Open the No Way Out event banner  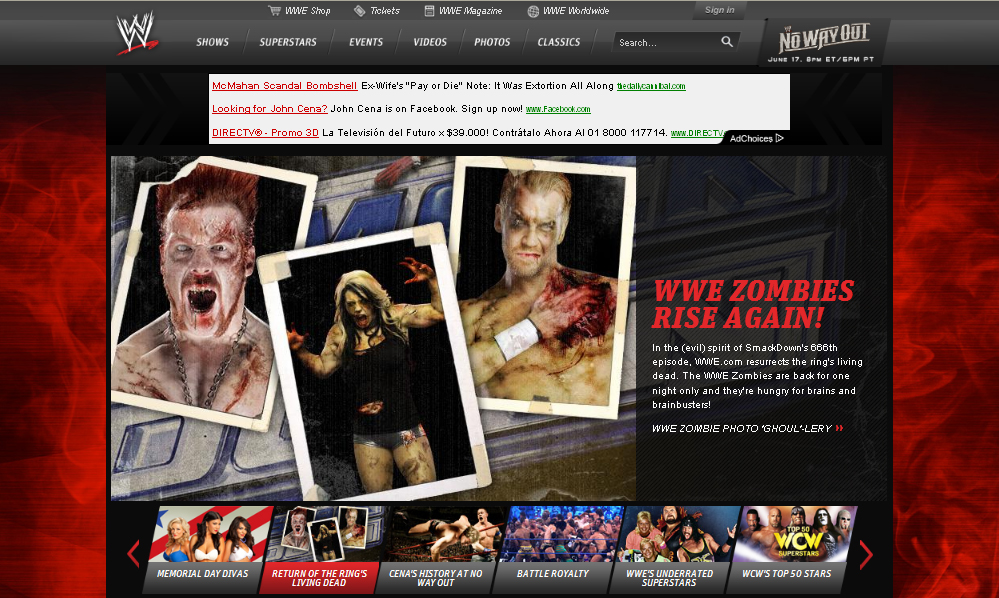point(823,42)
